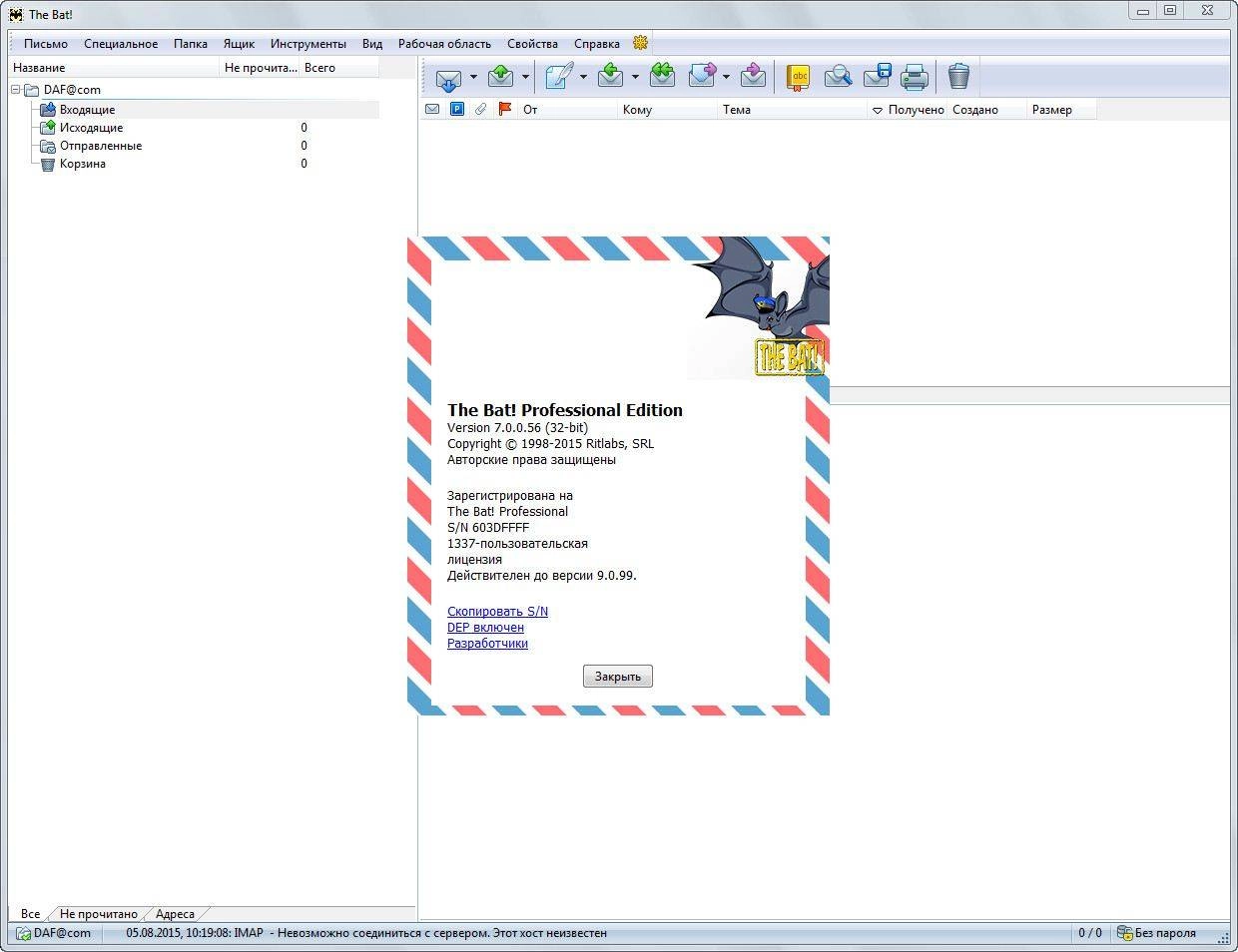Switch to the Не прочитано tab

tap(99, 913)
